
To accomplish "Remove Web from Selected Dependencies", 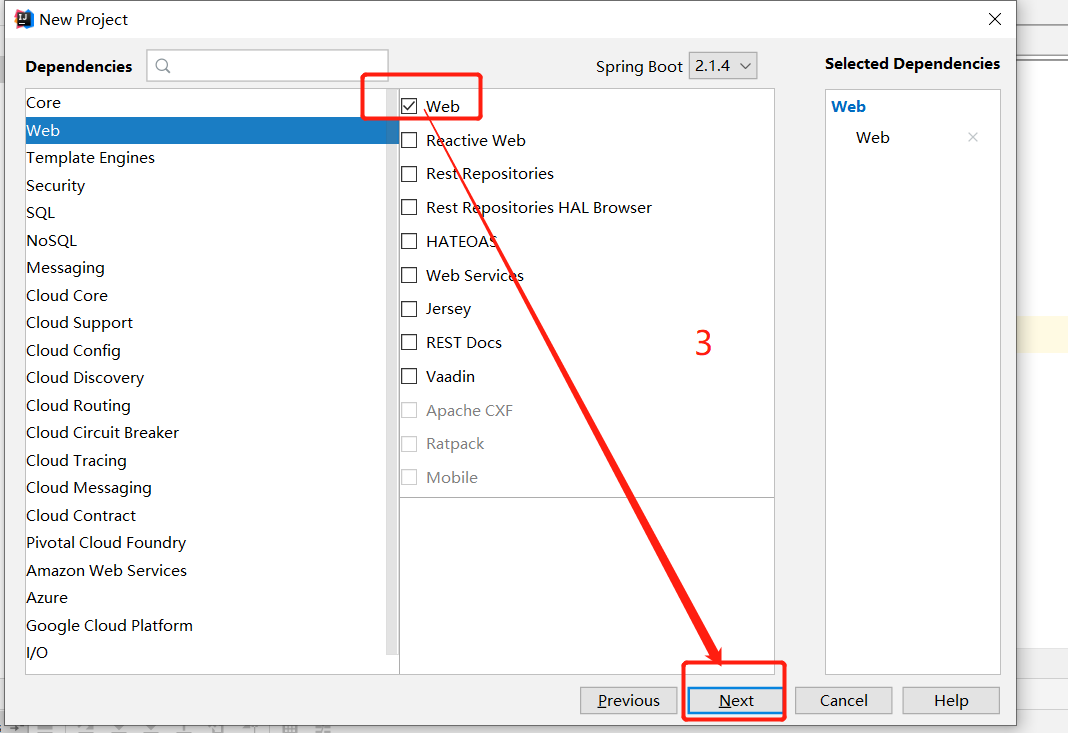I will point(973,138).
